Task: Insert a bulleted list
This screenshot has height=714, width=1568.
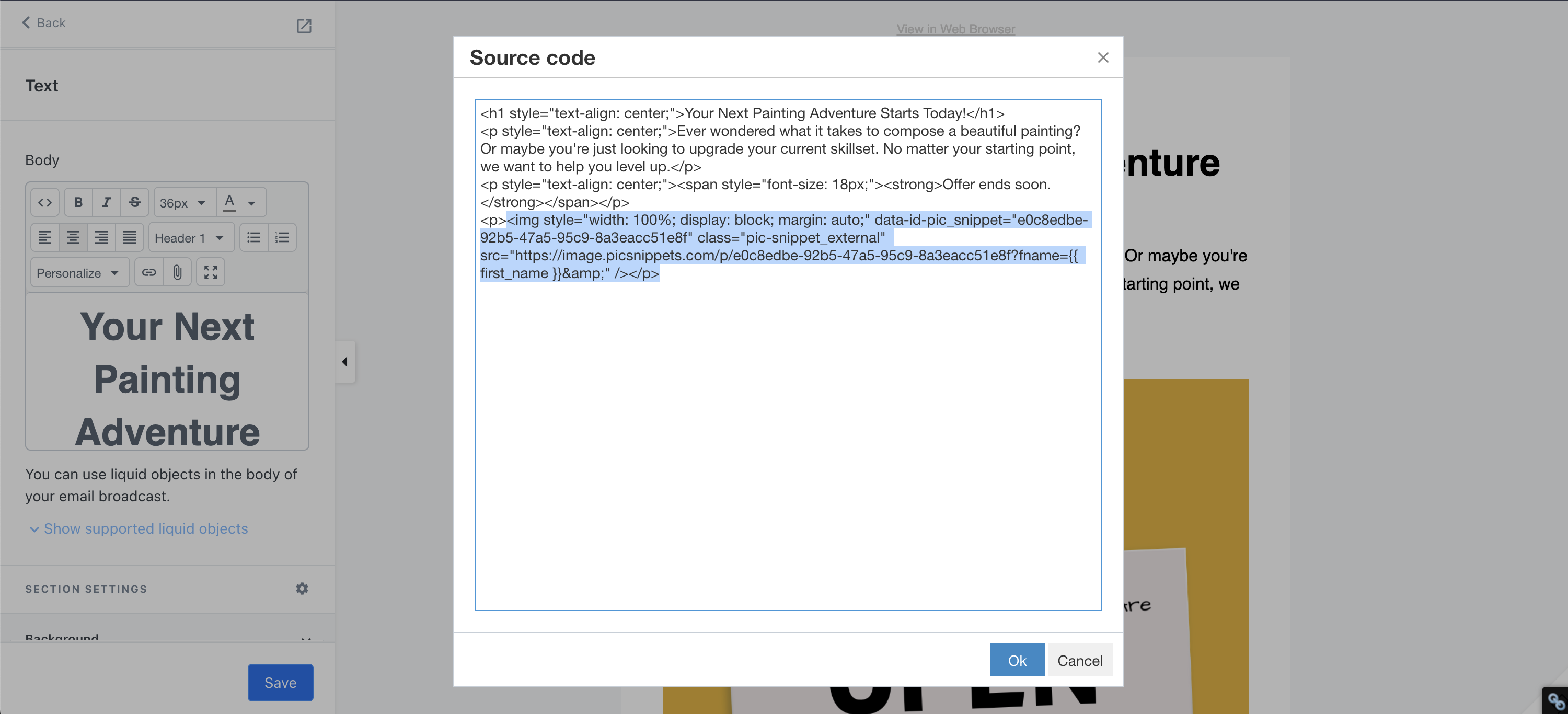Action: tap(254, 237)
